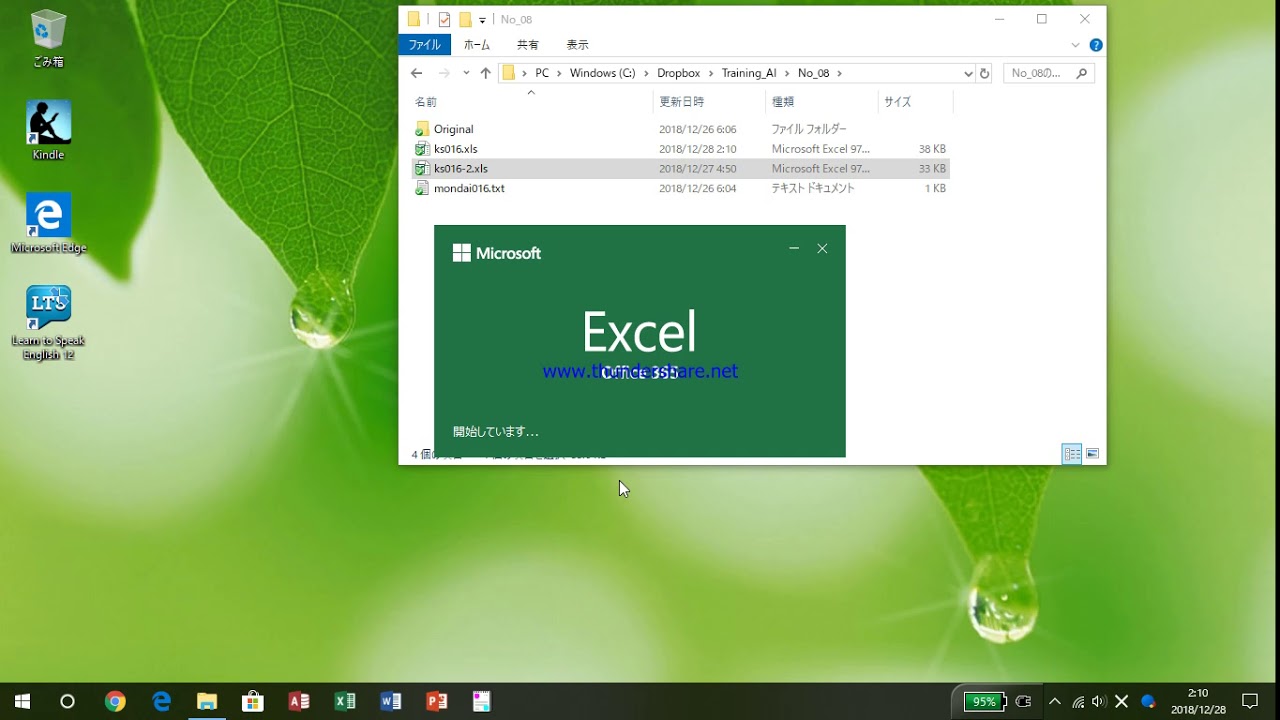The width and height of the screenshot is (1280, 720).
Task: Open the ファイル menu tab
Action: tap(424, 45)
